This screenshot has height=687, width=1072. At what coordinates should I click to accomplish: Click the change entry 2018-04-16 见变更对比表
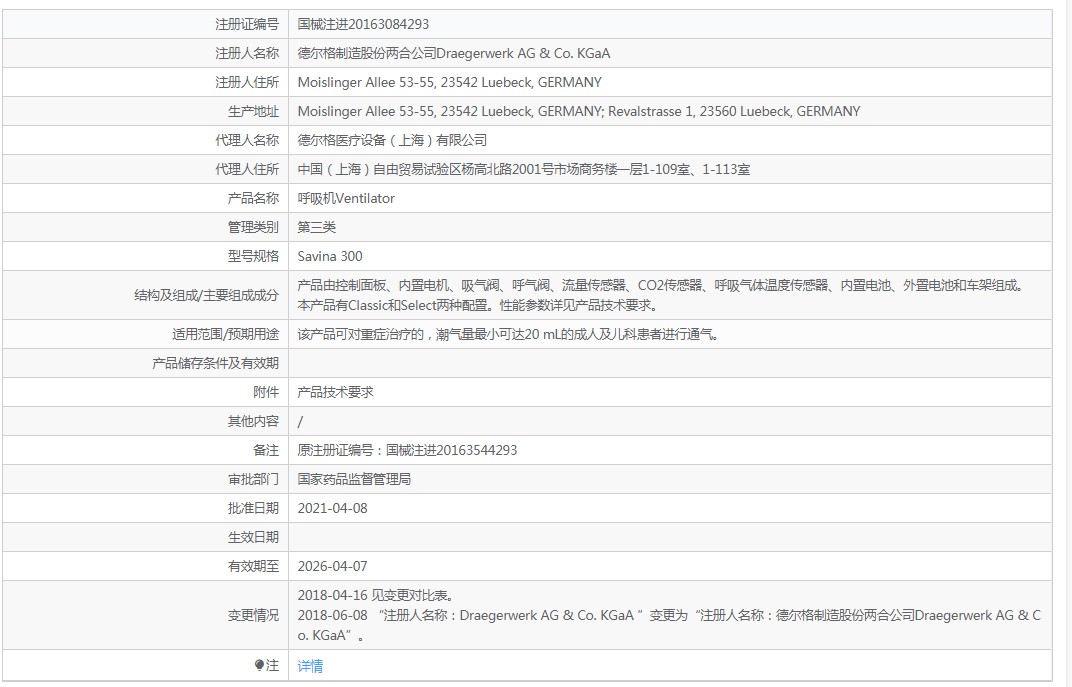pos(376,595)
